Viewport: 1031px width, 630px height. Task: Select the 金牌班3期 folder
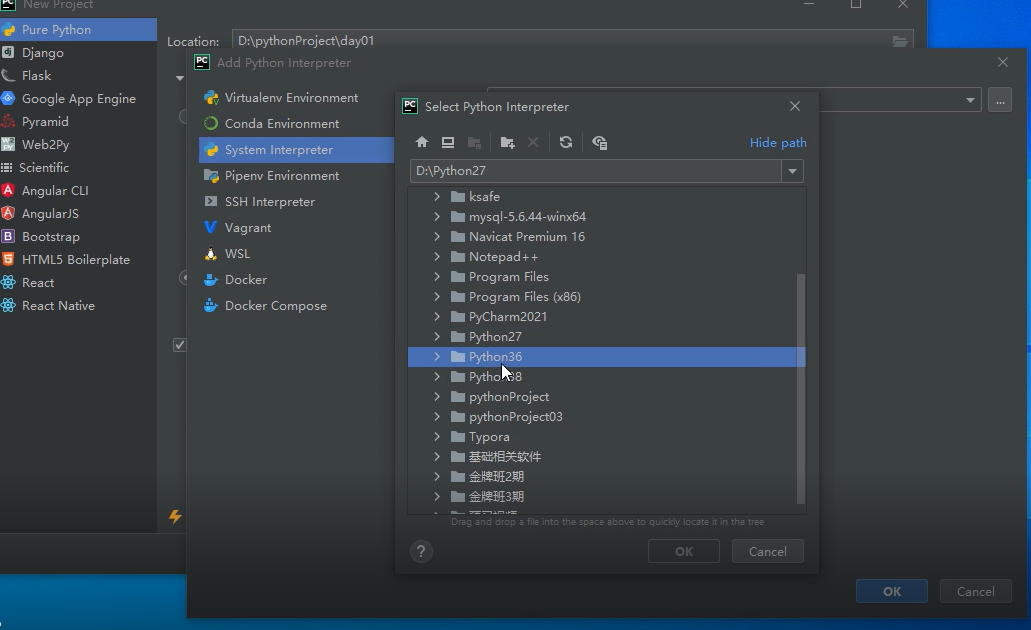[496, 497]
